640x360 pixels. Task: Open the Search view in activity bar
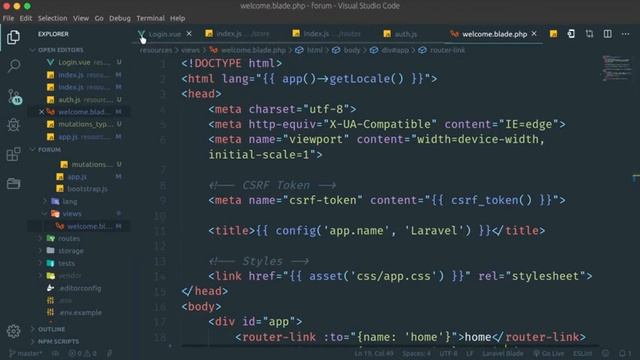click(13, 65)
